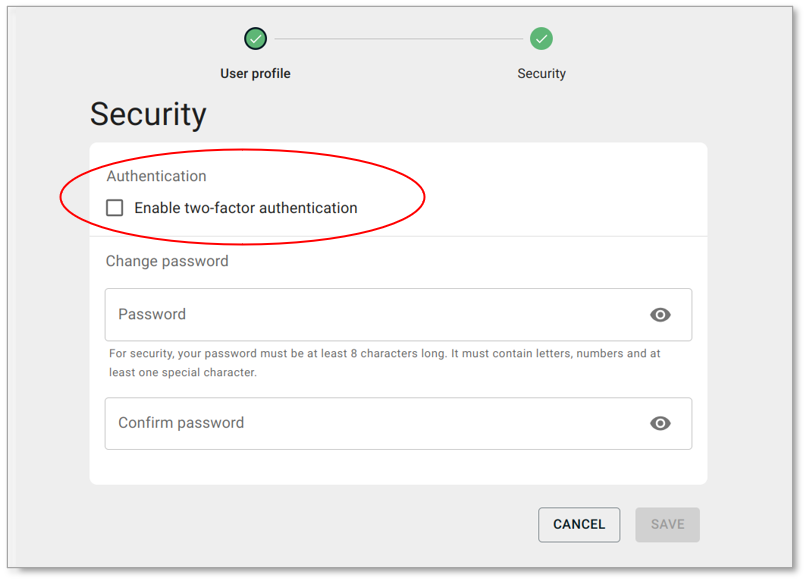Click the 'Enable two-factor authentication' label text

pos(245,208)
